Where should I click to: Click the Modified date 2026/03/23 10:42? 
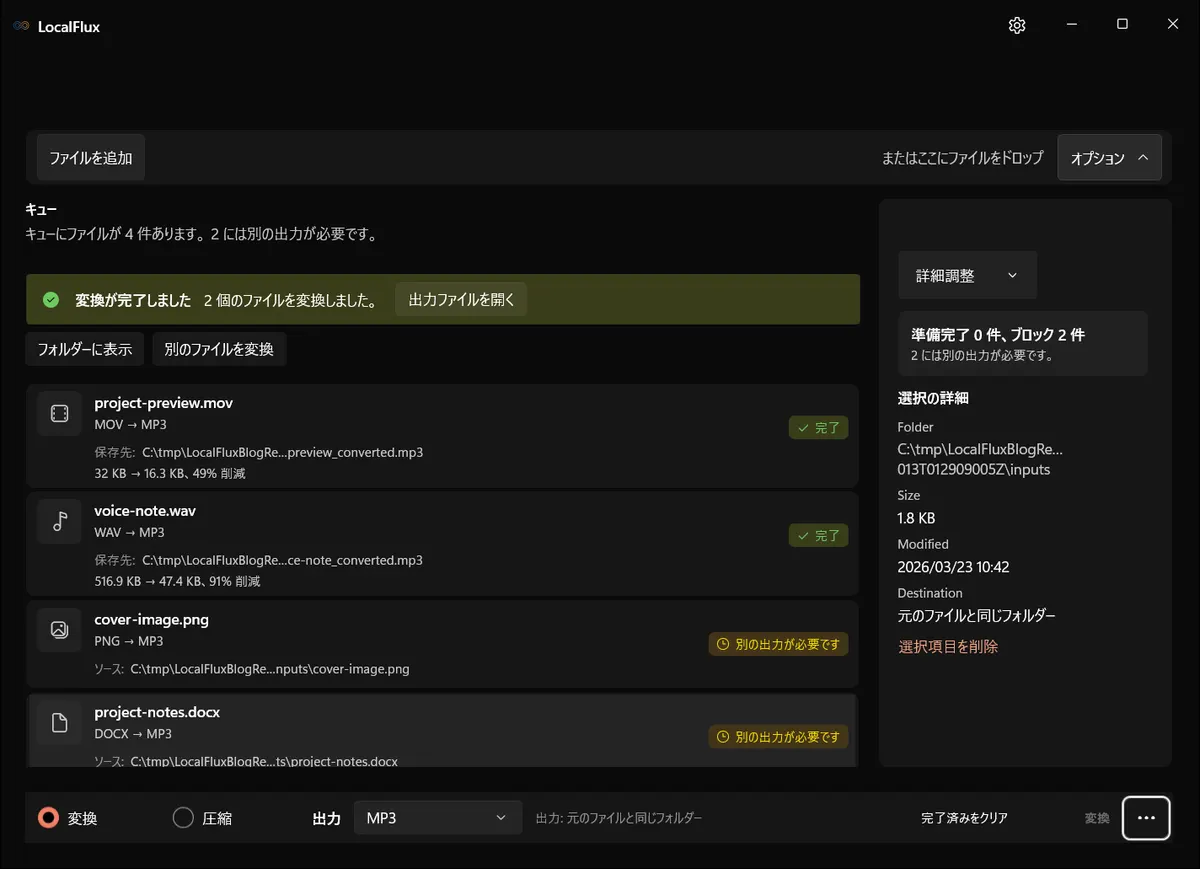(x=953, y=567)
